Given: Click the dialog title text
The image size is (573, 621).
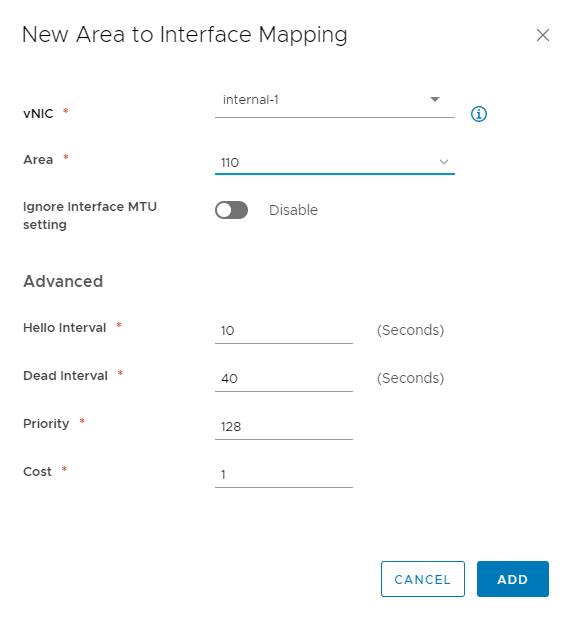Looking at the screenshot, I should 185,35.
